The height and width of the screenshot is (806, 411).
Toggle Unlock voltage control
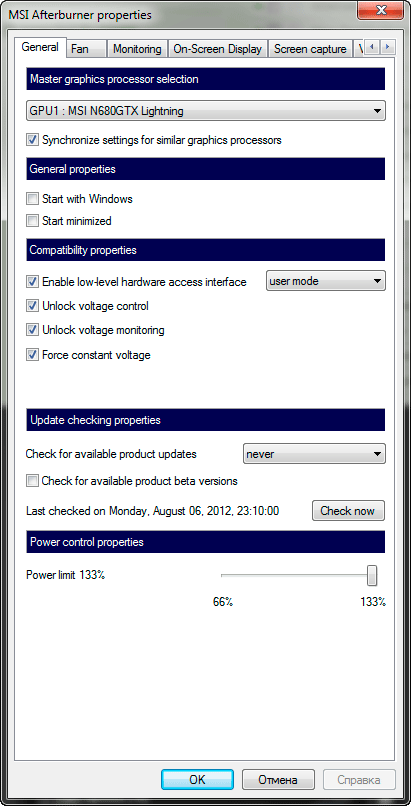coord(33,306)
